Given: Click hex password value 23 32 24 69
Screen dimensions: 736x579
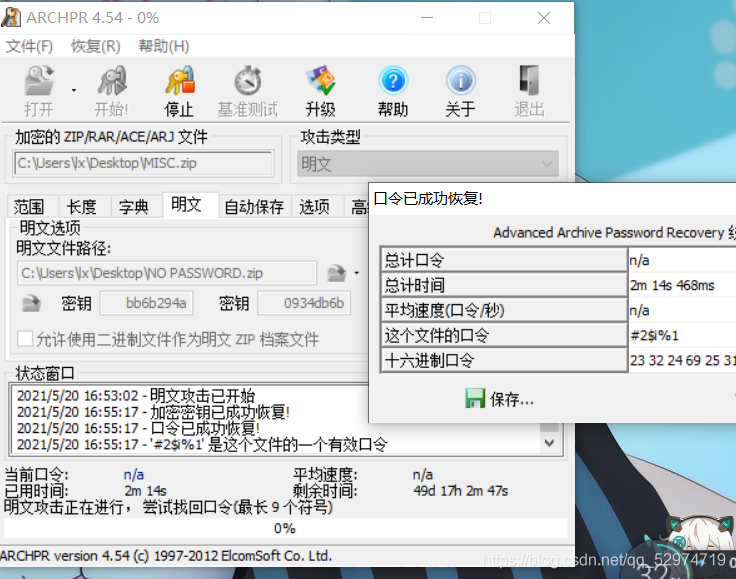Looking at the screenshot, I should coord(682,360).
